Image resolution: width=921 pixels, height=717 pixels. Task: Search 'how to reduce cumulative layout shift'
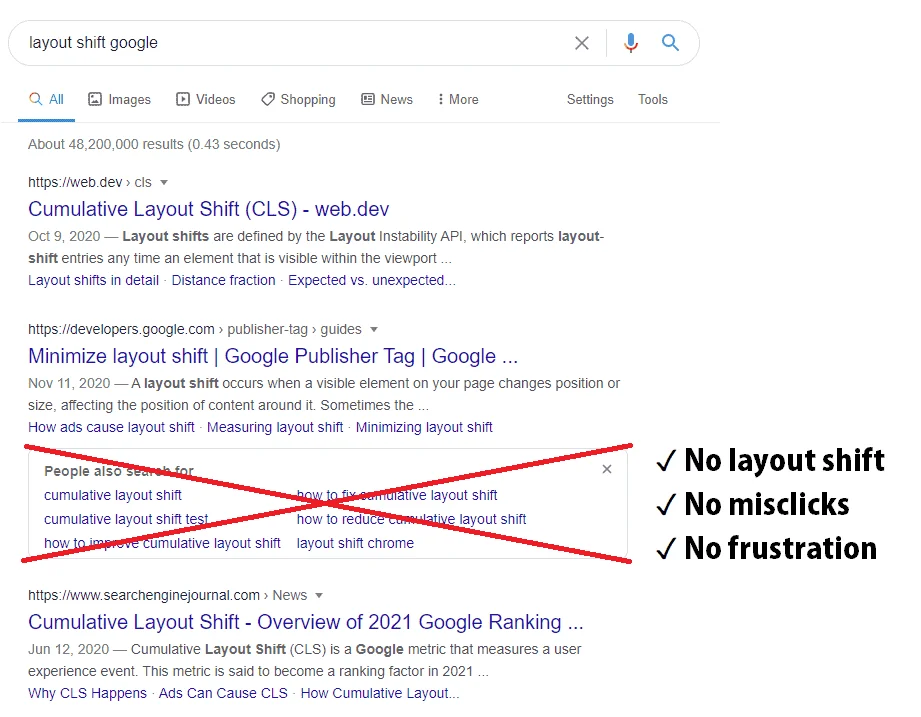click(x=411, y=519)
